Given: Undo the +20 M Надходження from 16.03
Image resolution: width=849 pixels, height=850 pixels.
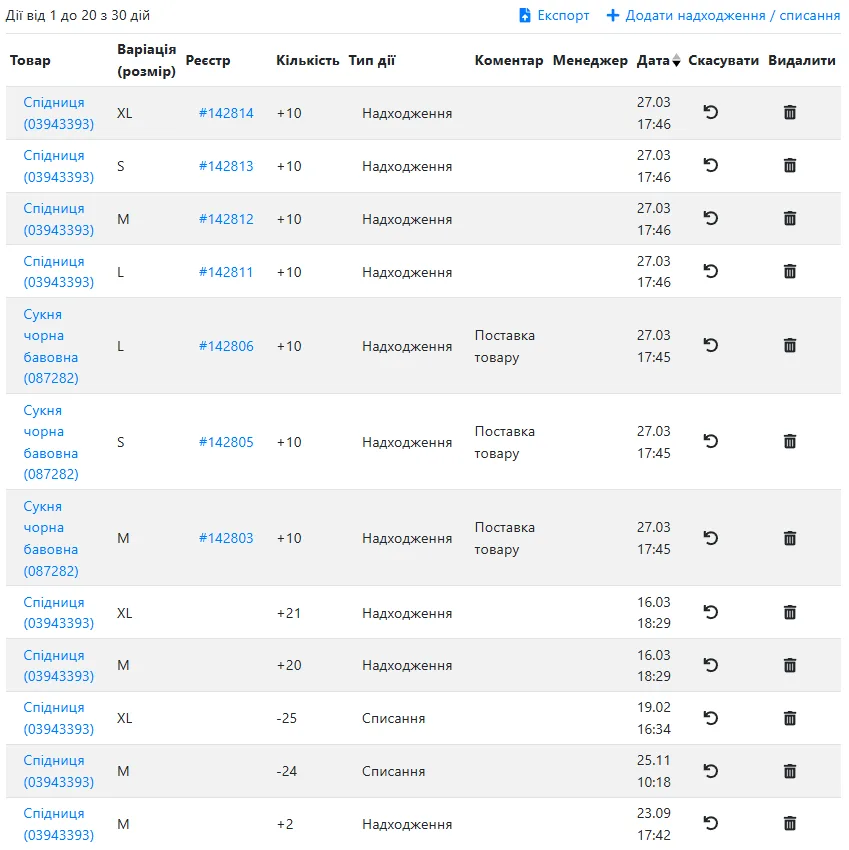Looking at the screenshot, I should [x=710, y=665].
